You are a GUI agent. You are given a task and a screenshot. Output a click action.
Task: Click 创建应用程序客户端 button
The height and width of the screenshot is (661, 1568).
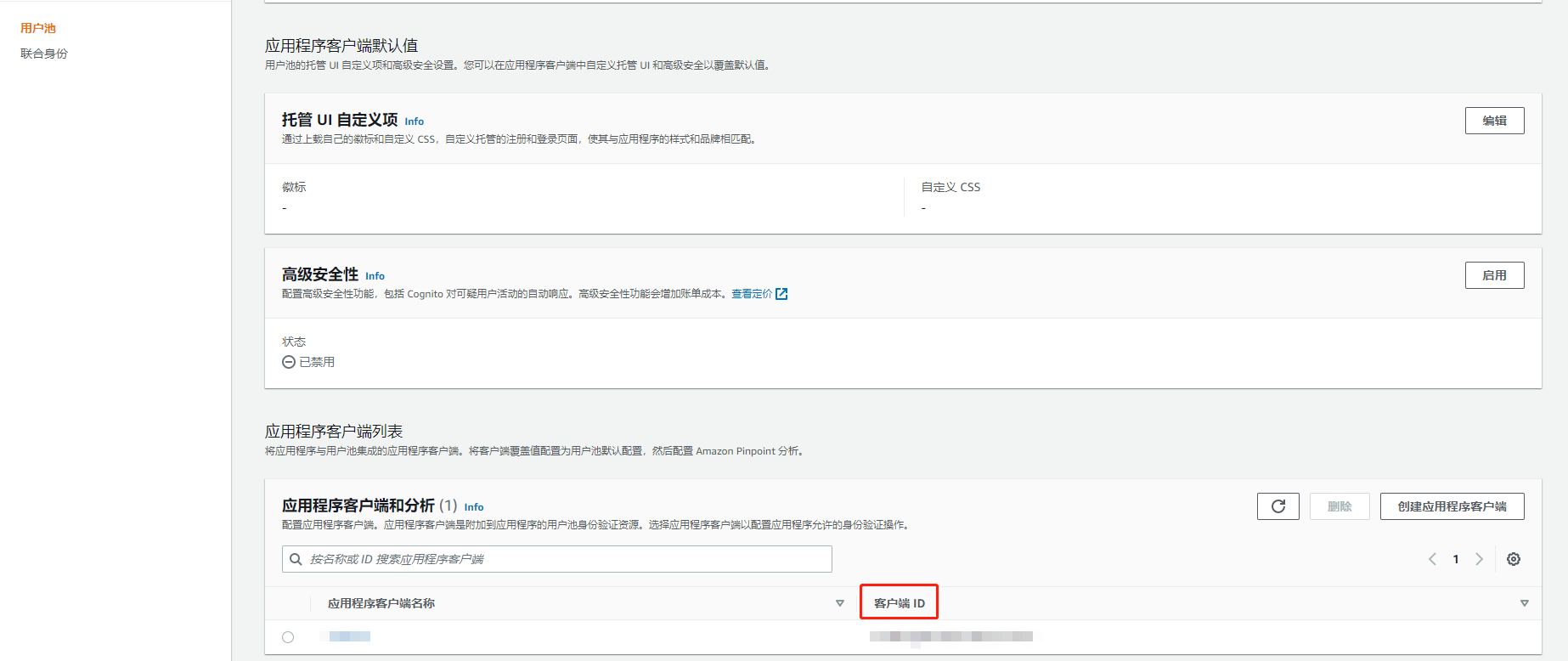tap(1452, 506)
